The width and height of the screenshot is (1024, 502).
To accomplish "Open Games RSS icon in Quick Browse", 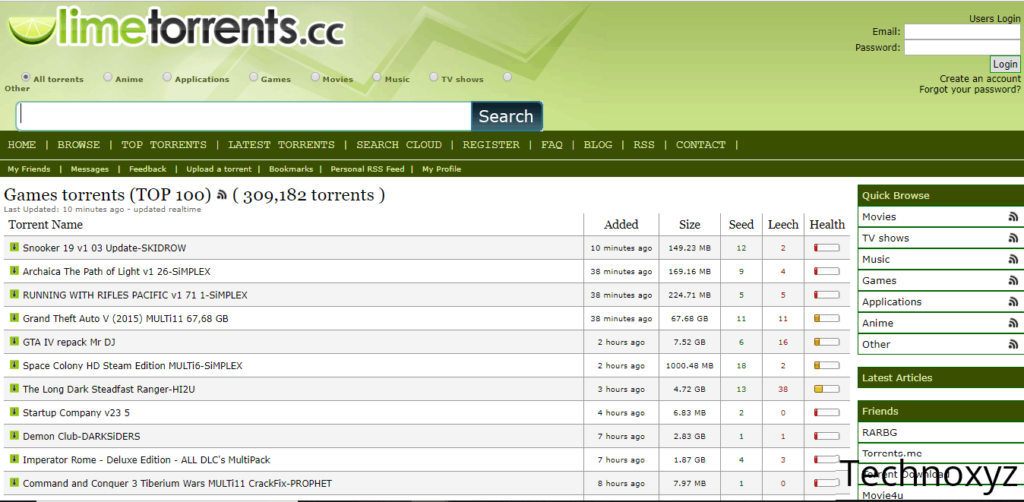I will click(1013, 281).
